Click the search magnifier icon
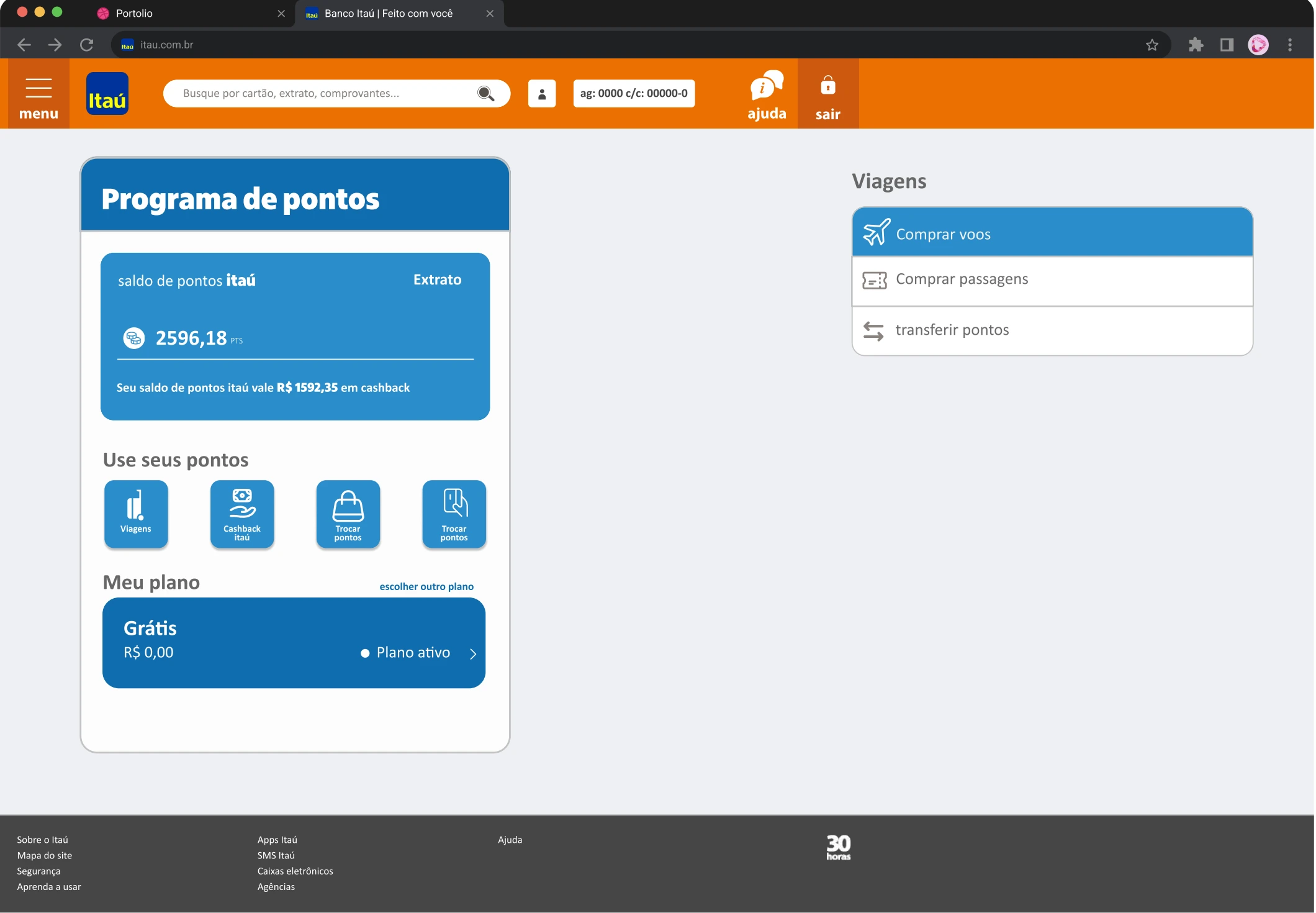 point(485,94)
